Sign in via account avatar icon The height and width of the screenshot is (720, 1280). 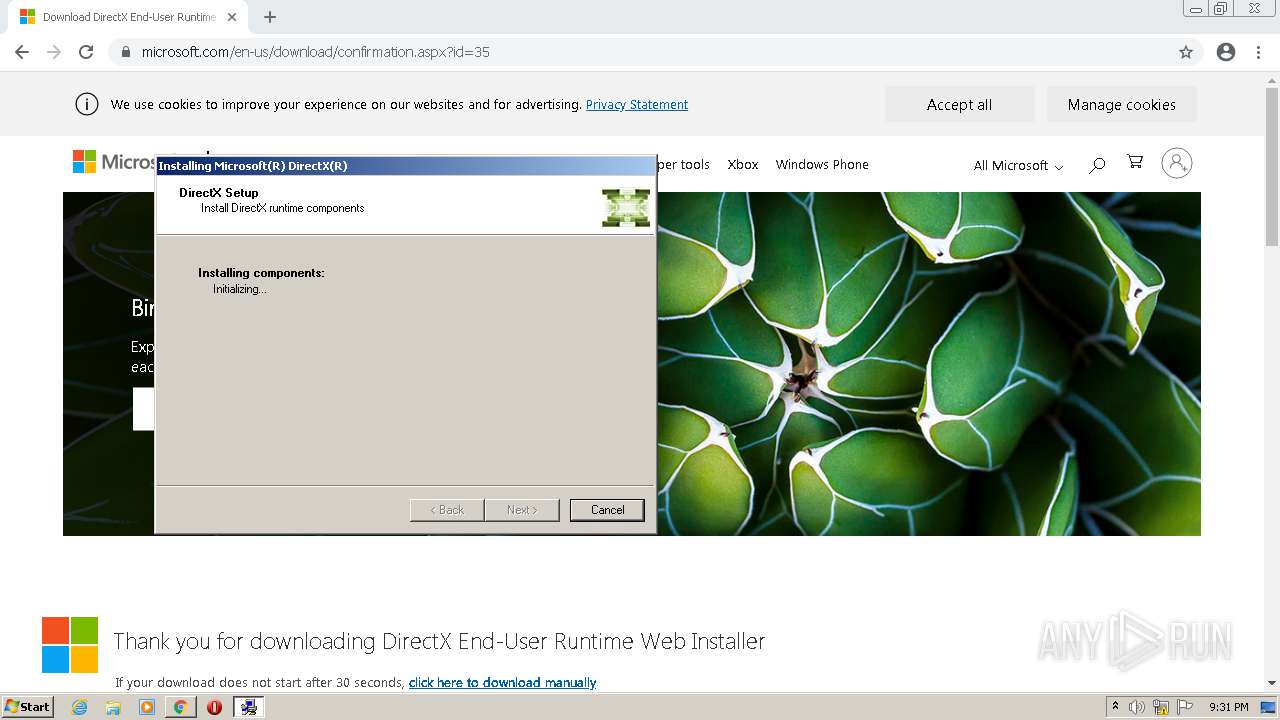1177,163
